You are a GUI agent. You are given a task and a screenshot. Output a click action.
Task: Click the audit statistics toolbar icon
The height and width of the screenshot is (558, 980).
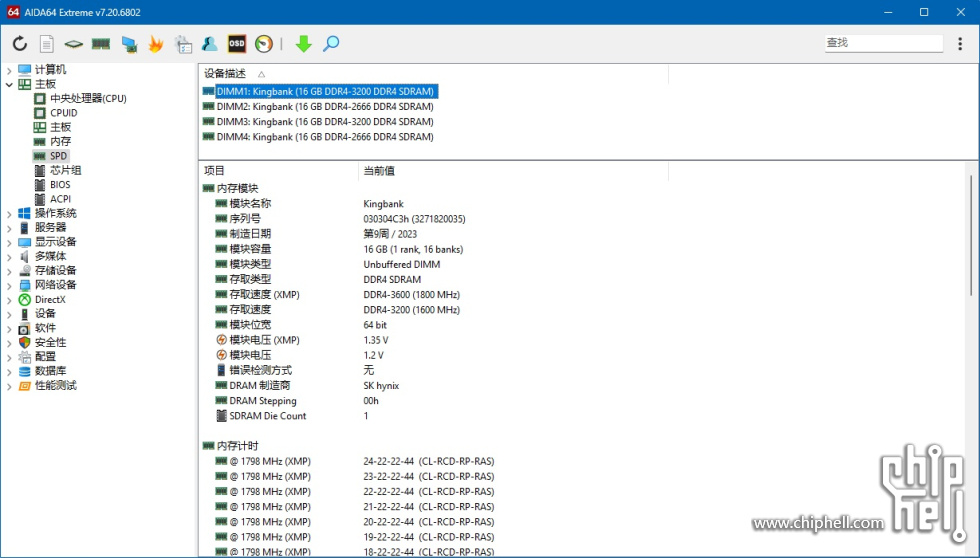pos(183,44)
